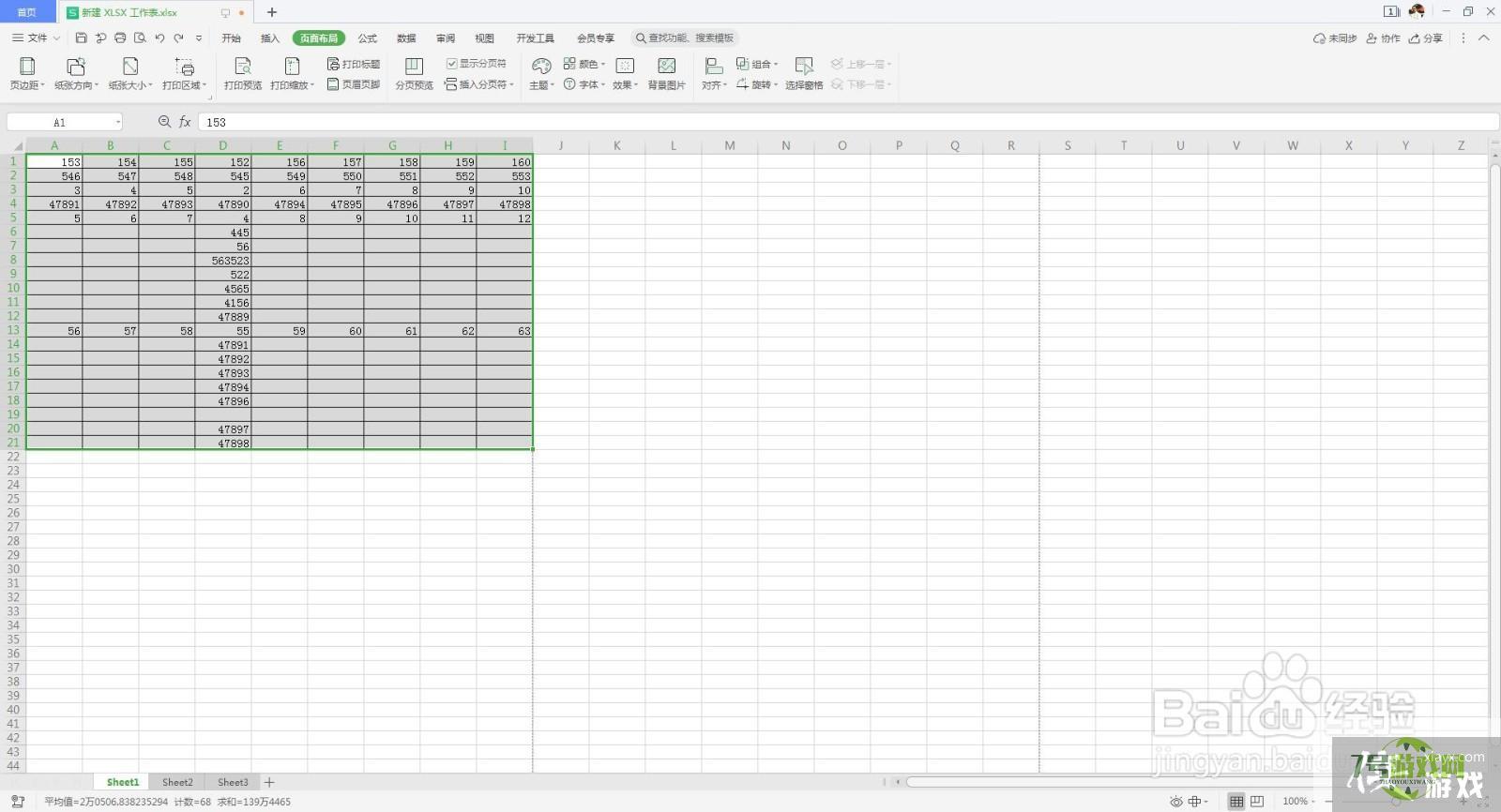This screenshot has width=1501, height=812.
Task: Open the 100% zoom level dropdown
Action: point(1299,802)
